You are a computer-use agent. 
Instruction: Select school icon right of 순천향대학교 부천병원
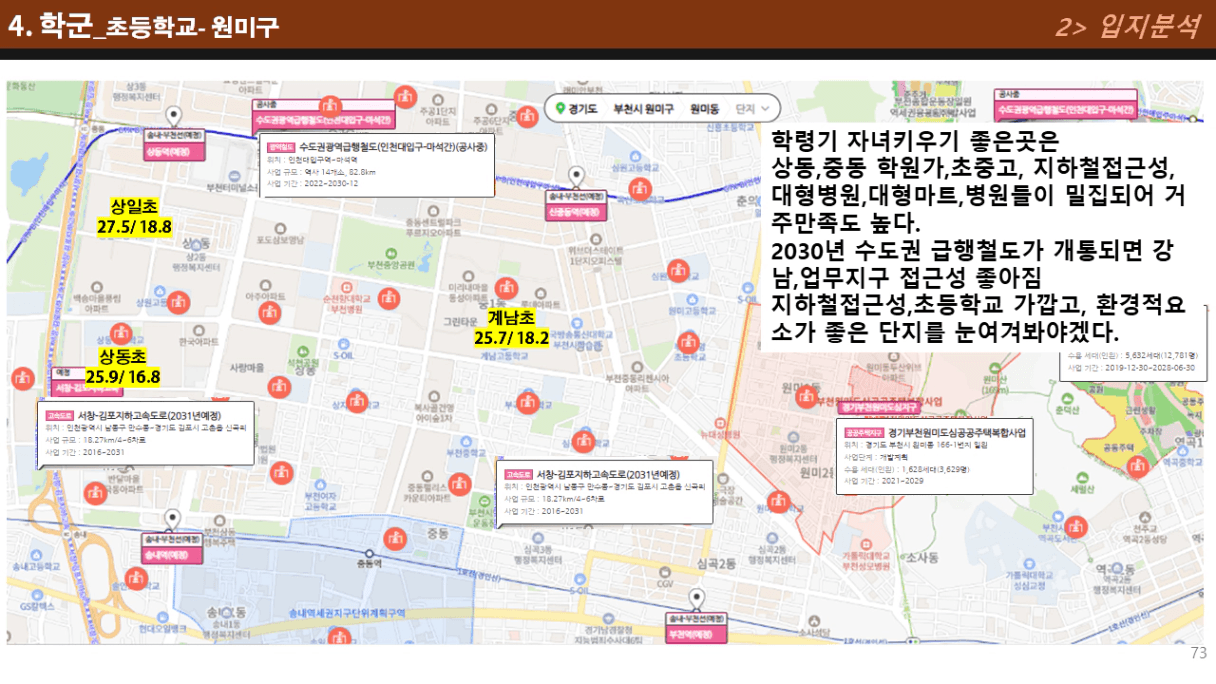[391, 298]
